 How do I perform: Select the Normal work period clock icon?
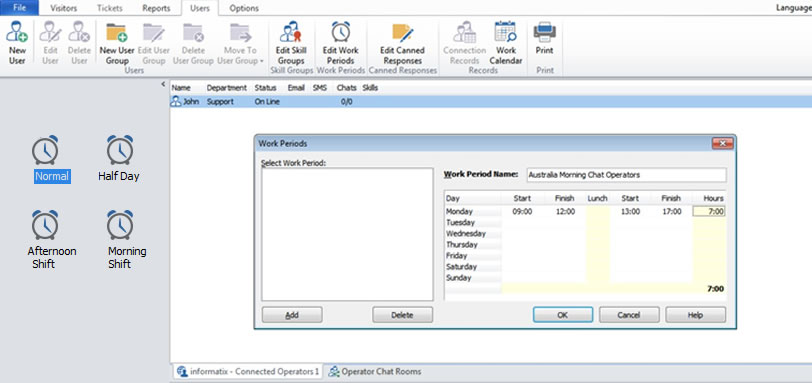tap(45, 150)
